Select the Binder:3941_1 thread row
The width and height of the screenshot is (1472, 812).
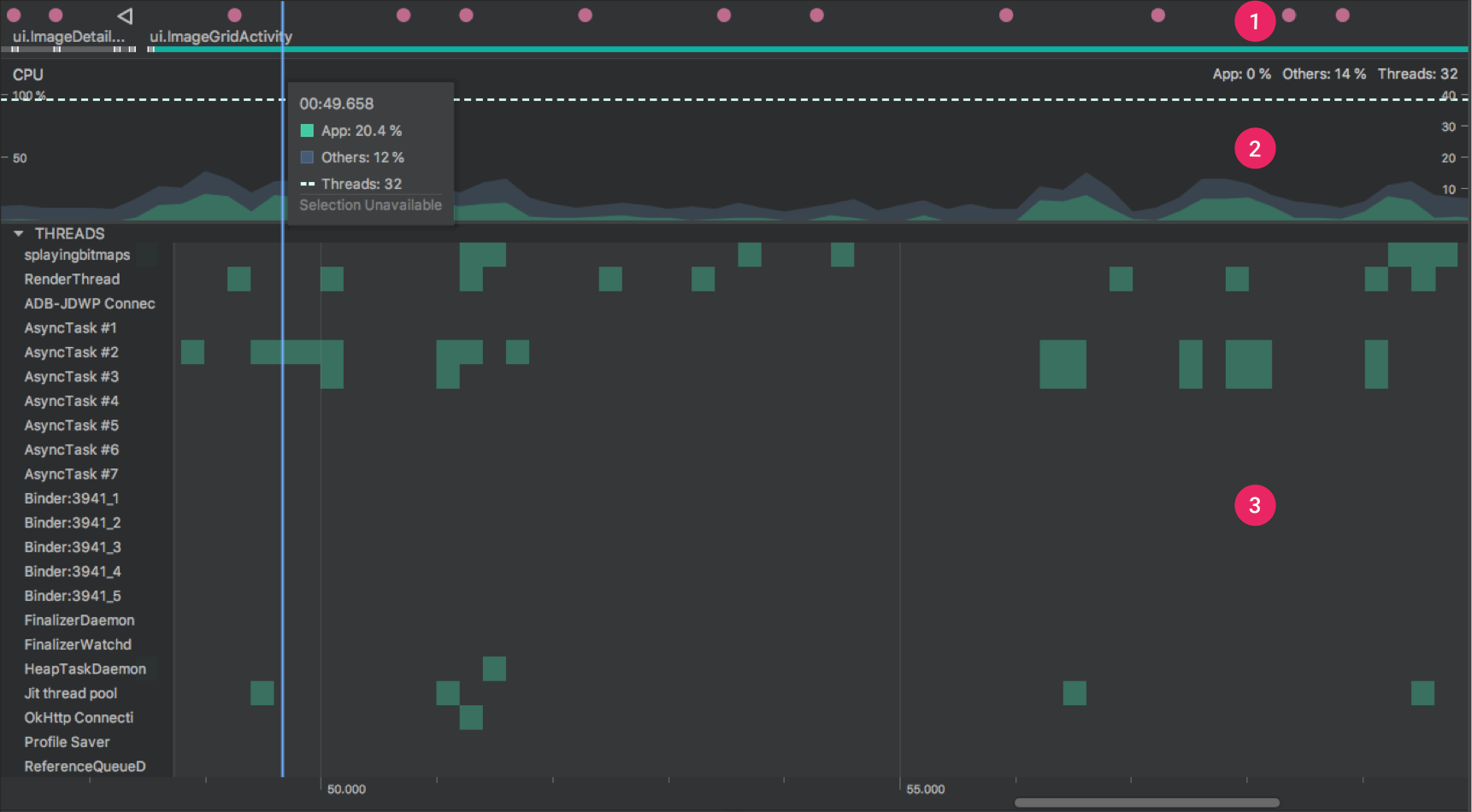coord(72,498)
